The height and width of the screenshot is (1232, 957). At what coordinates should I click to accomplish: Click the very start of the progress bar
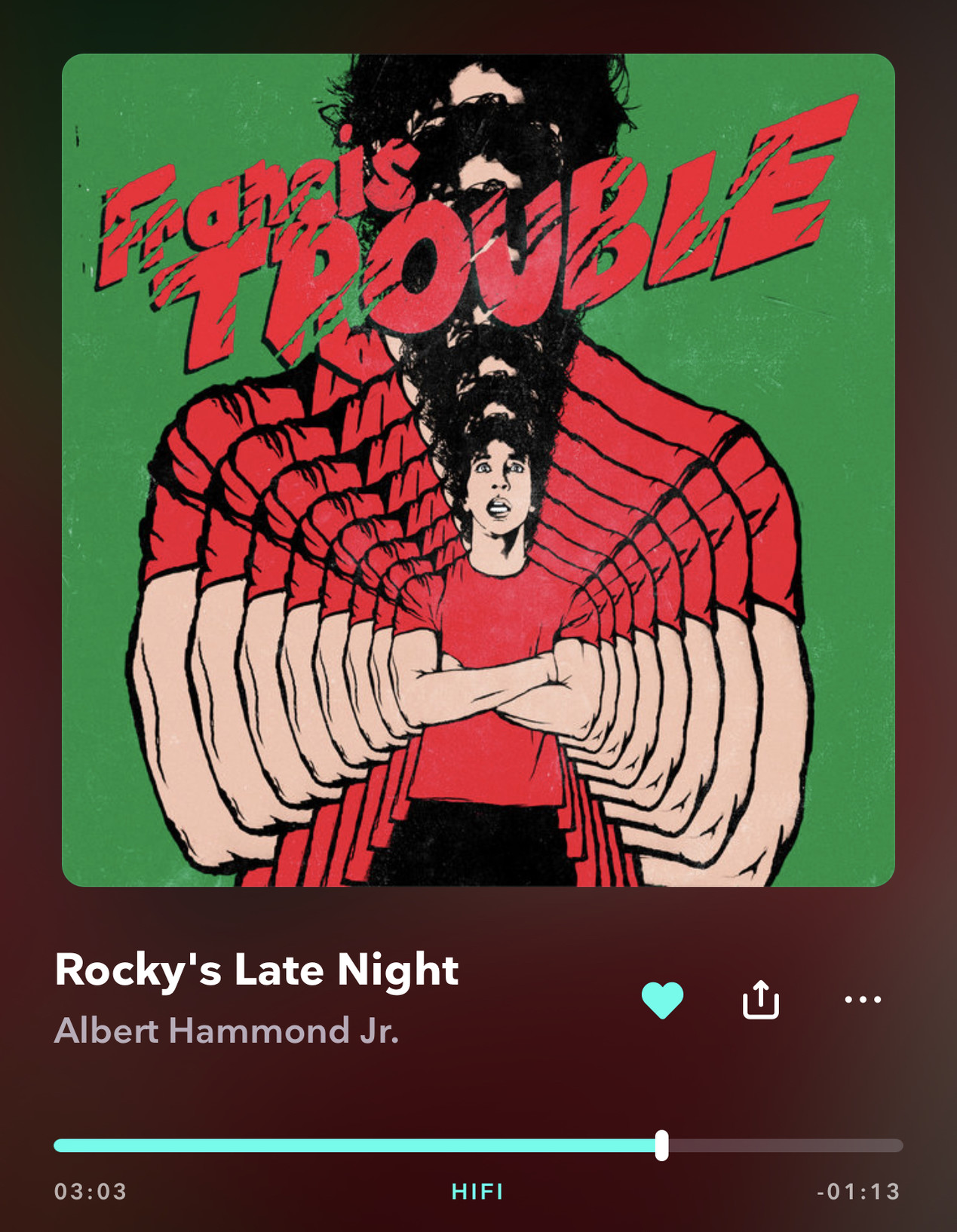pyautogui.click(x=57, y=1145)
